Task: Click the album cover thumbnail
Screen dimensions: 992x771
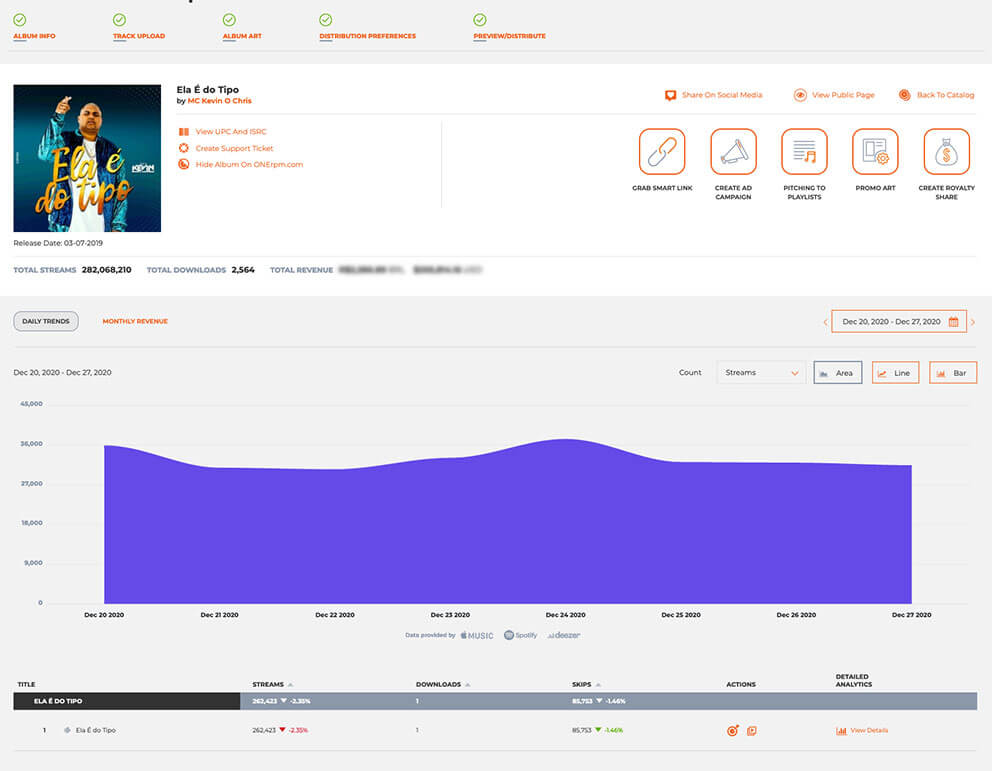Action: 87,158
